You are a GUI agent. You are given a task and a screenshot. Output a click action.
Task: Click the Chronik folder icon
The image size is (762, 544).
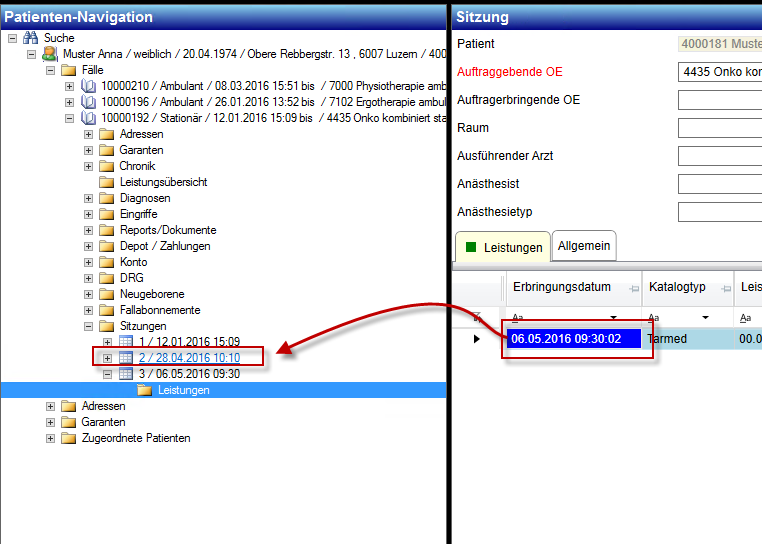pyautogui.click(x=106, y=166)
